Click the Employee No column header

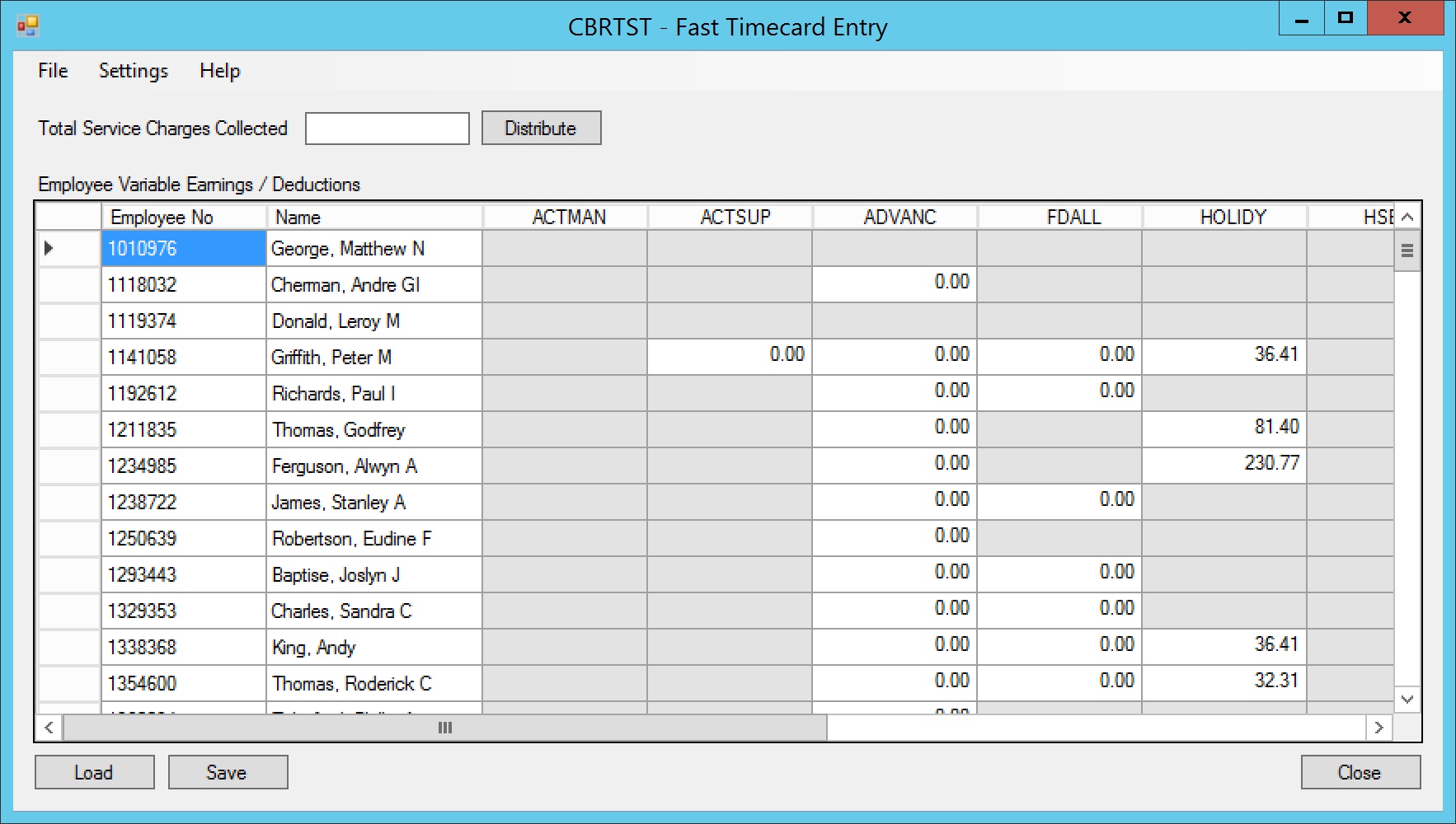click(184, 217)
